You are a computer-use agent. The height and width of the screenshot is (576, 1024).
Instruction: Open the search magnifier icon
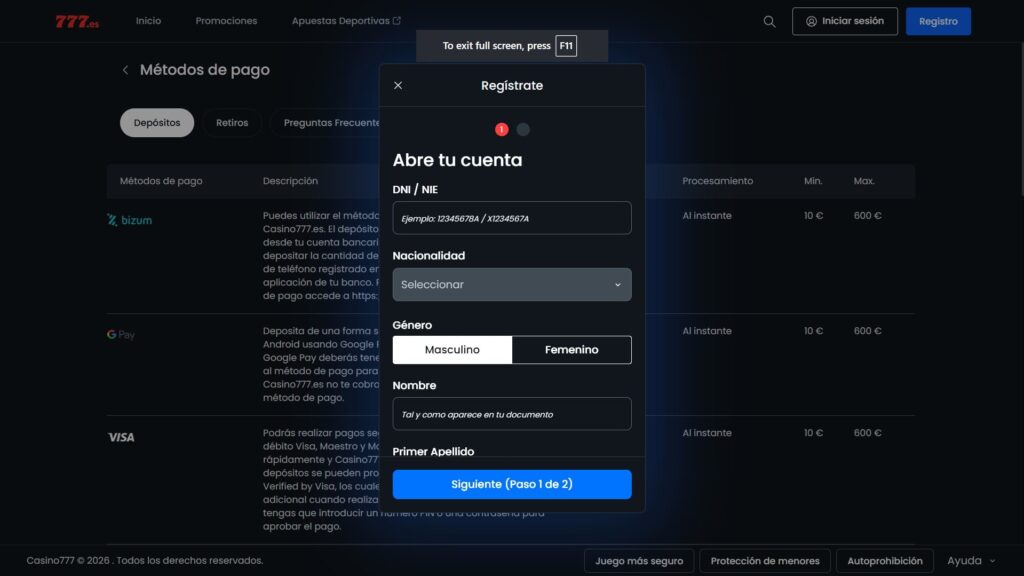769,21
